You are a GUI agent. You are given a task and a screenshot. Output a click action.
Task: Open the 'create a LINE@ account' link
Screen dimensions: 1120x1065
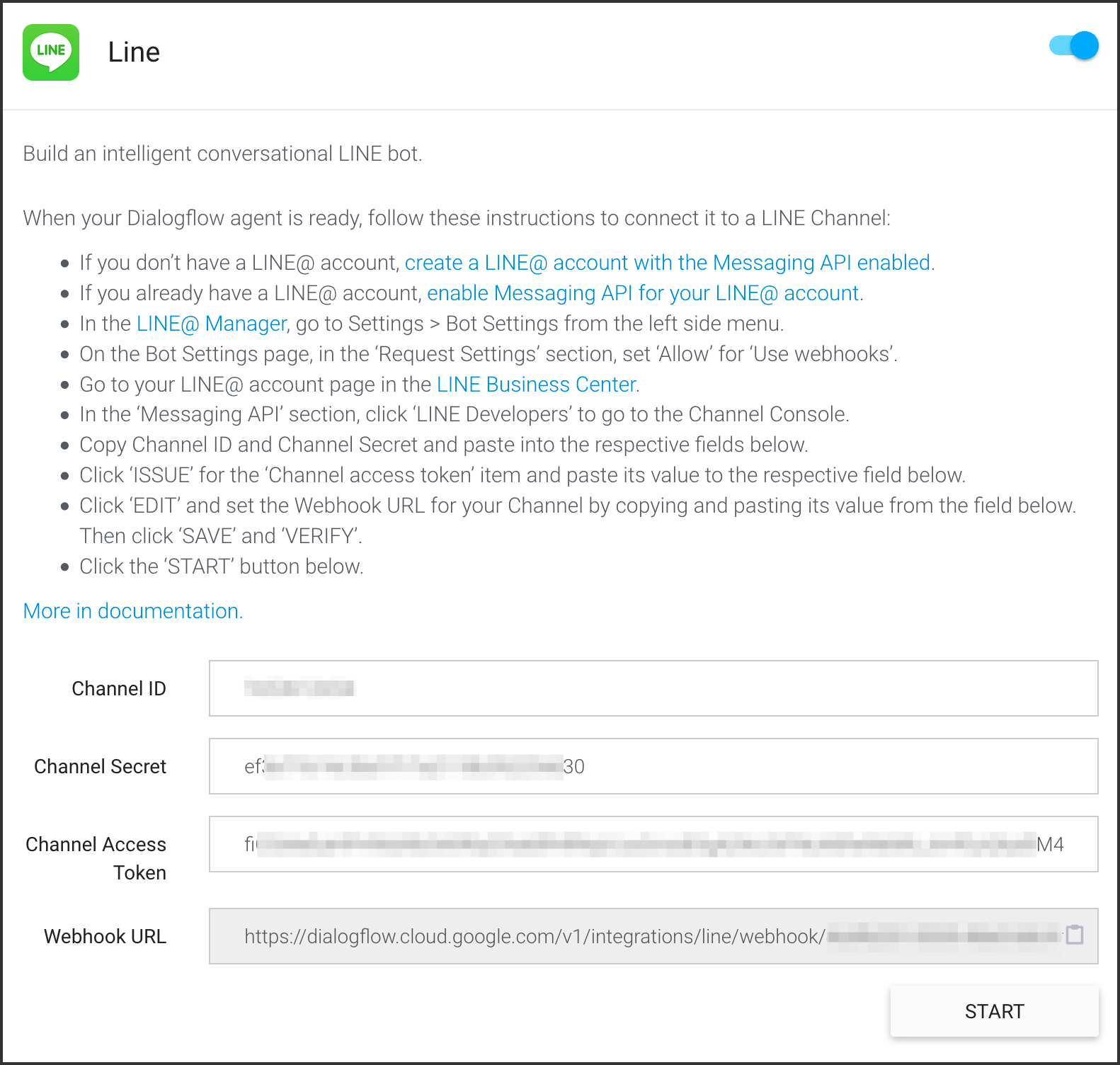pyautogui.click(x=667, y=263)
